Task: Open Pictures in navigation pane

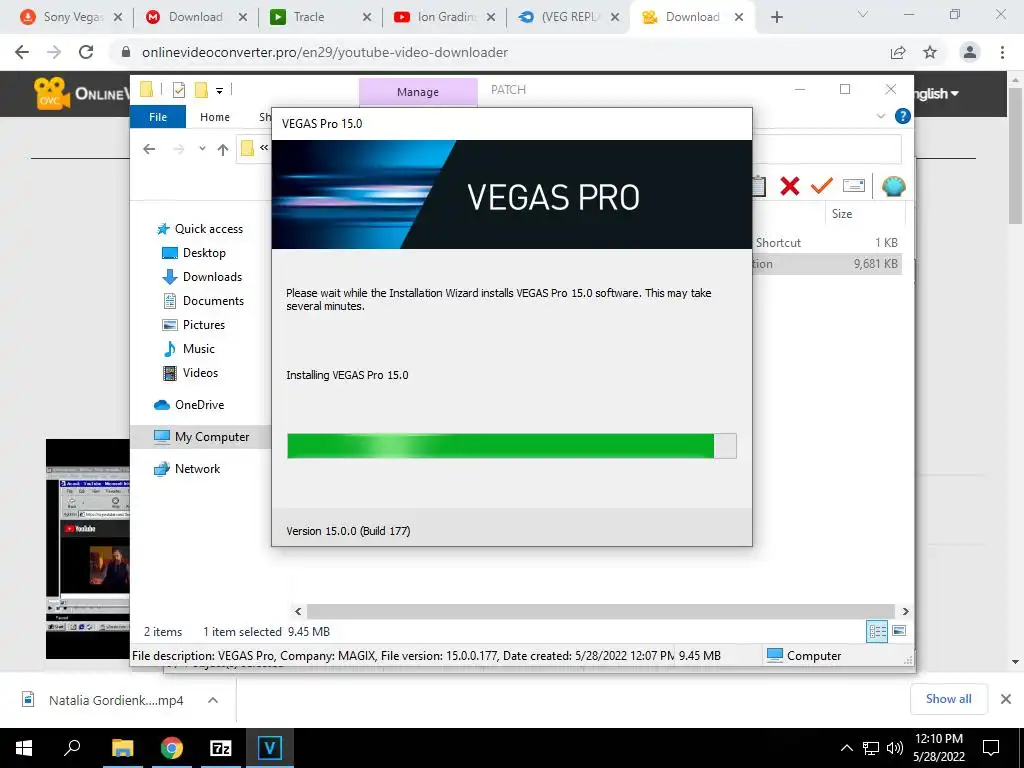Action: [x=204, y=325]
